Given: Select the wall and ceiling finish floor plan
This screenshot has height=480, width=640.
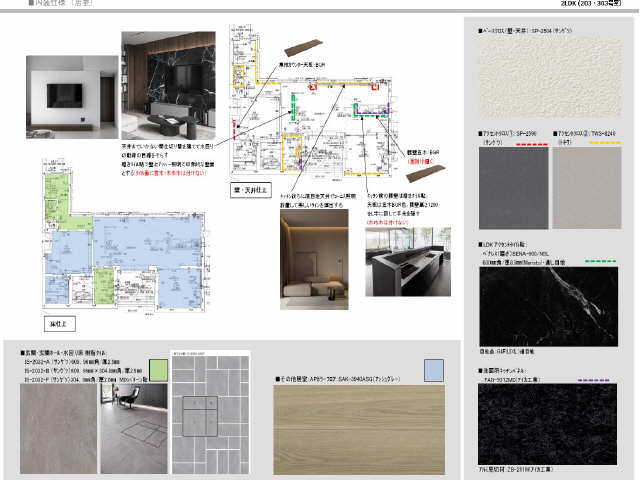Looking at the screenshot, I should point(312,101).
